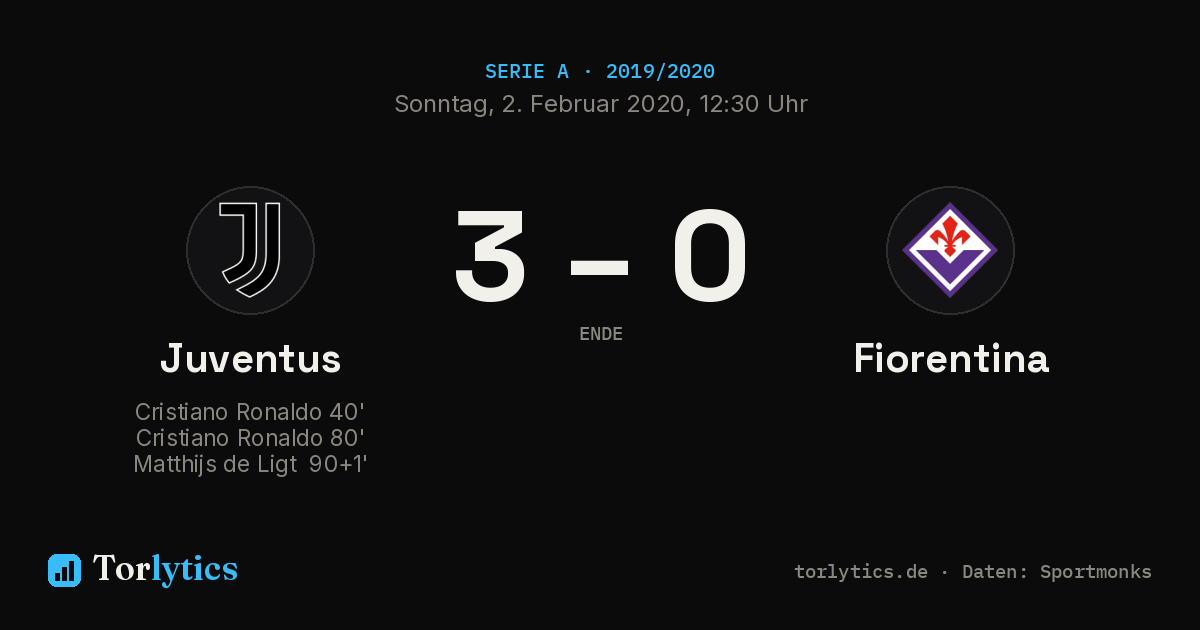Open the torlytics.de website link
The width and height of the screenshot is (1200, 630).
(x=861, y=572)
